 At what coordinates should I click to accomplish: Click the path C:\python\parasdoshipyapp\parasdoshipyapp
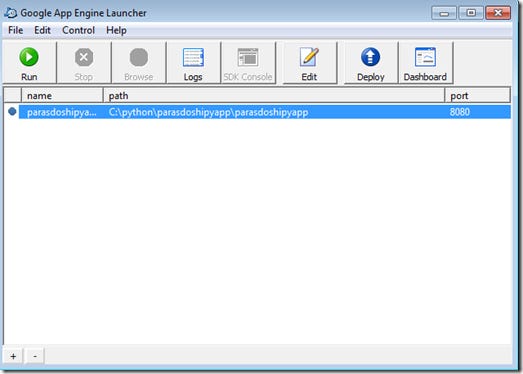(x=208, y=112)
